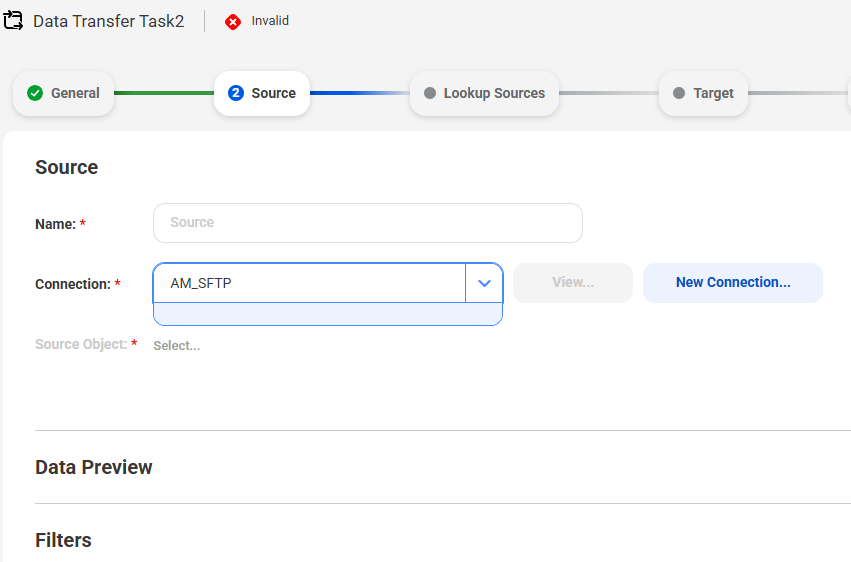The height and width of the screenshot is (562, 851).
Task: Click the Data Transfer Task icon in header
Action: (13, 21)
